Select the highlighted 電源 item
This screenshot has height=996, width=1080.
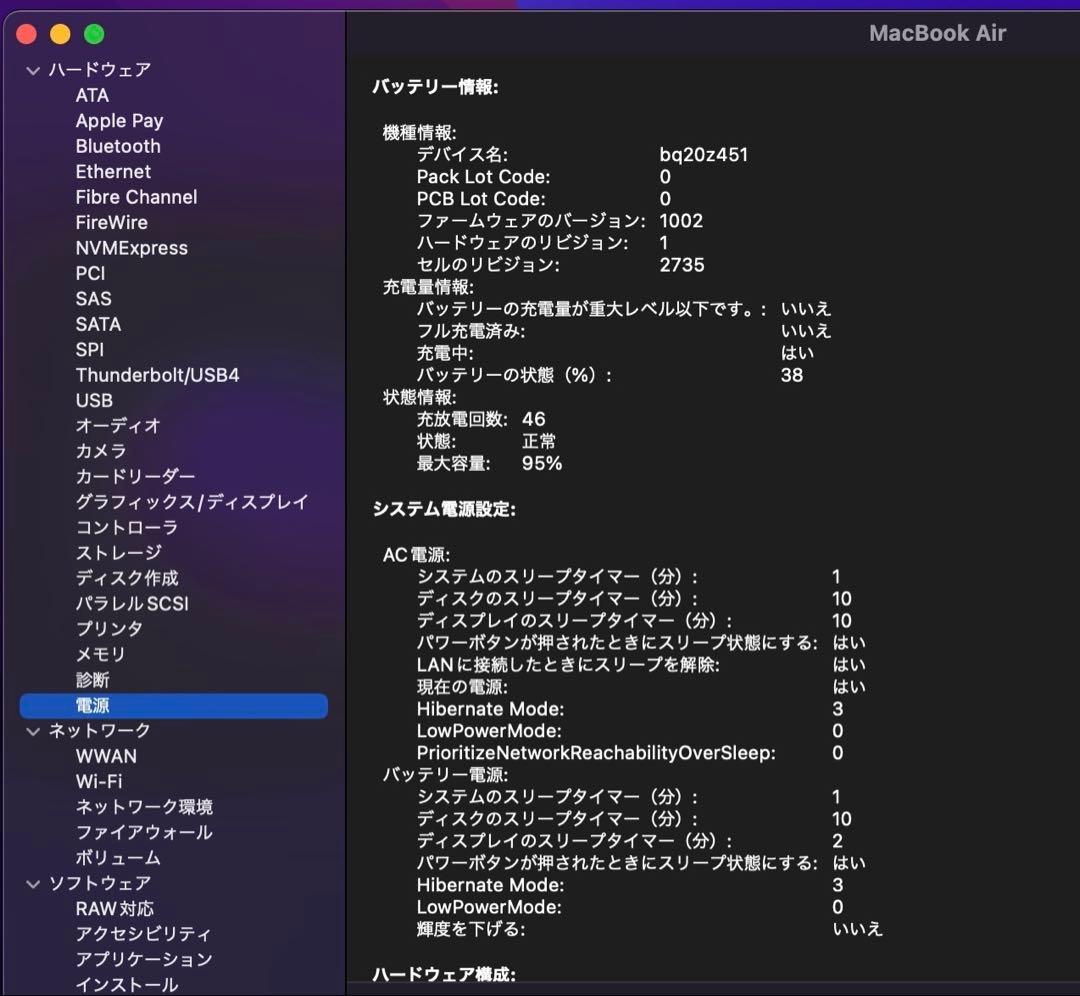click(x=93, y=706)
